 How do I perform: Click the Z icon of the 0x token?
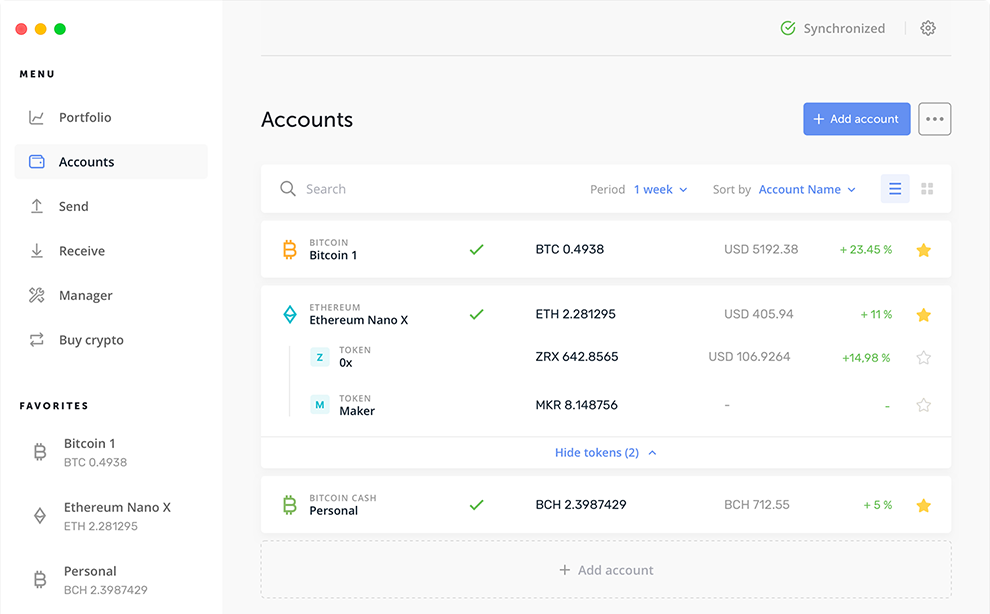pyautogui.click(x=319, y=357)
